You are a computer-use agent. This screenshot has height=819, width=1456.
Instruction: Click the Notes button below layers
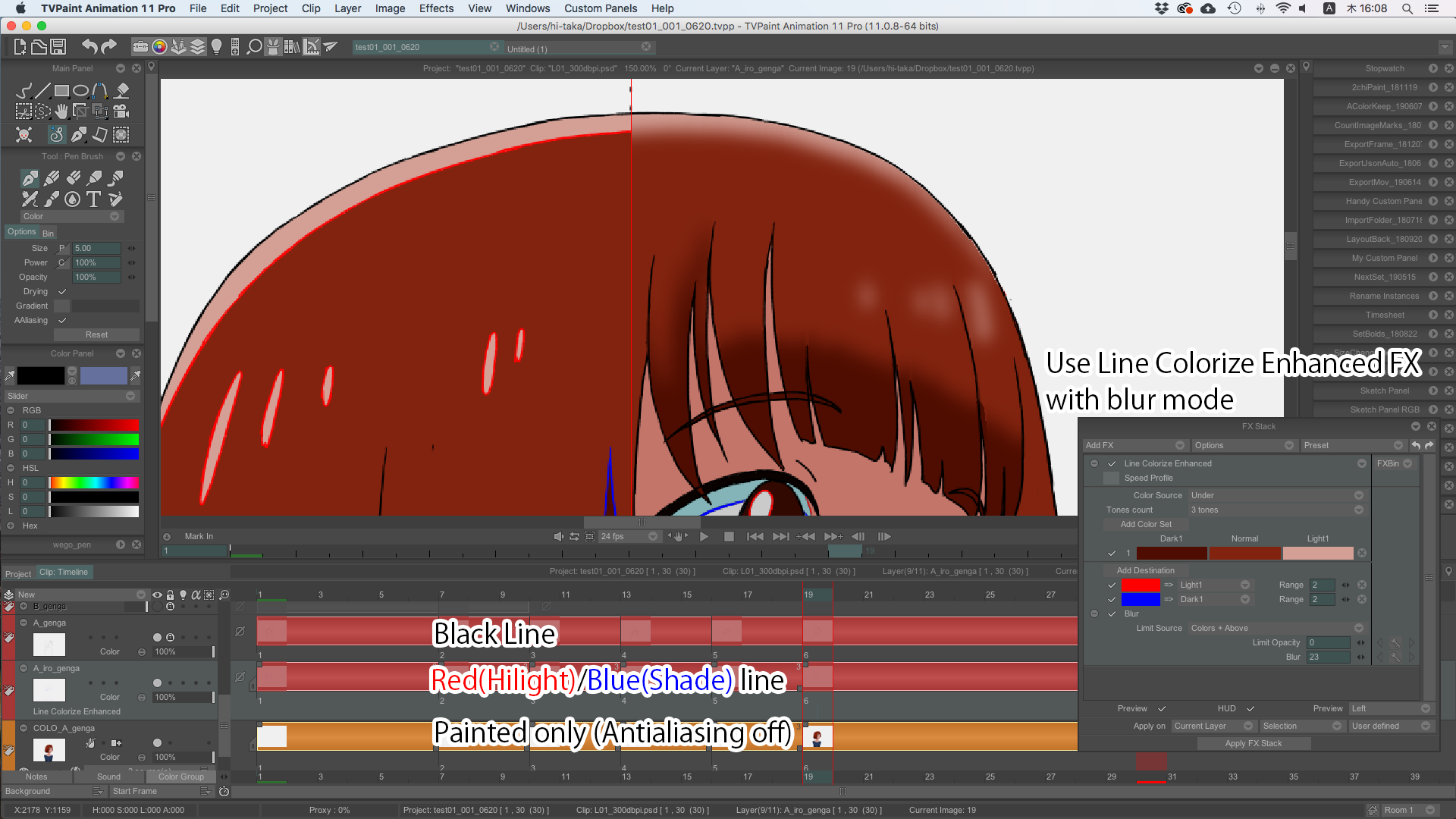(36, 777)
